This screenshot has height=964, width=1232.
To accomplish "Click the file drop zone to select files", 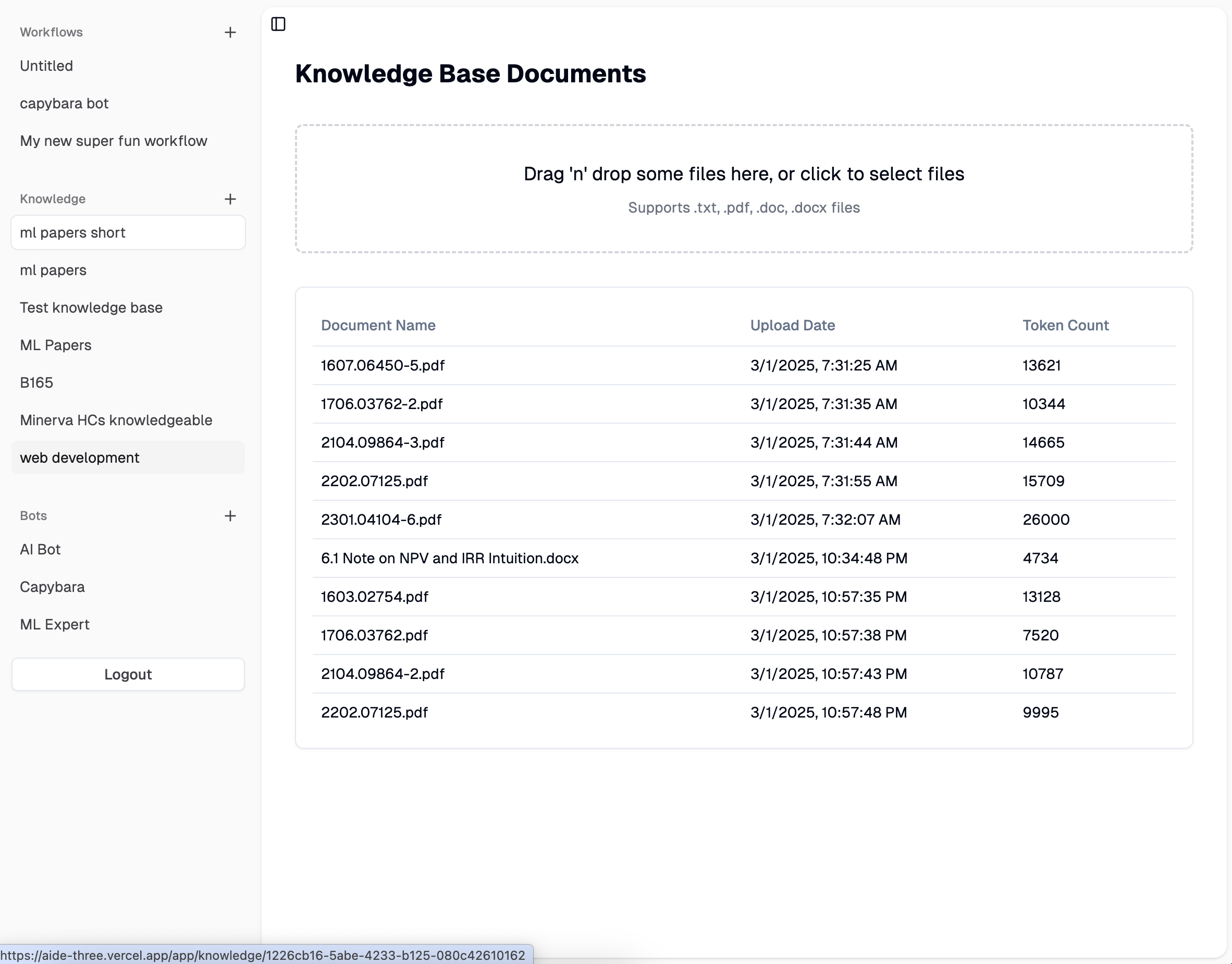I will (x=743, y=189).
